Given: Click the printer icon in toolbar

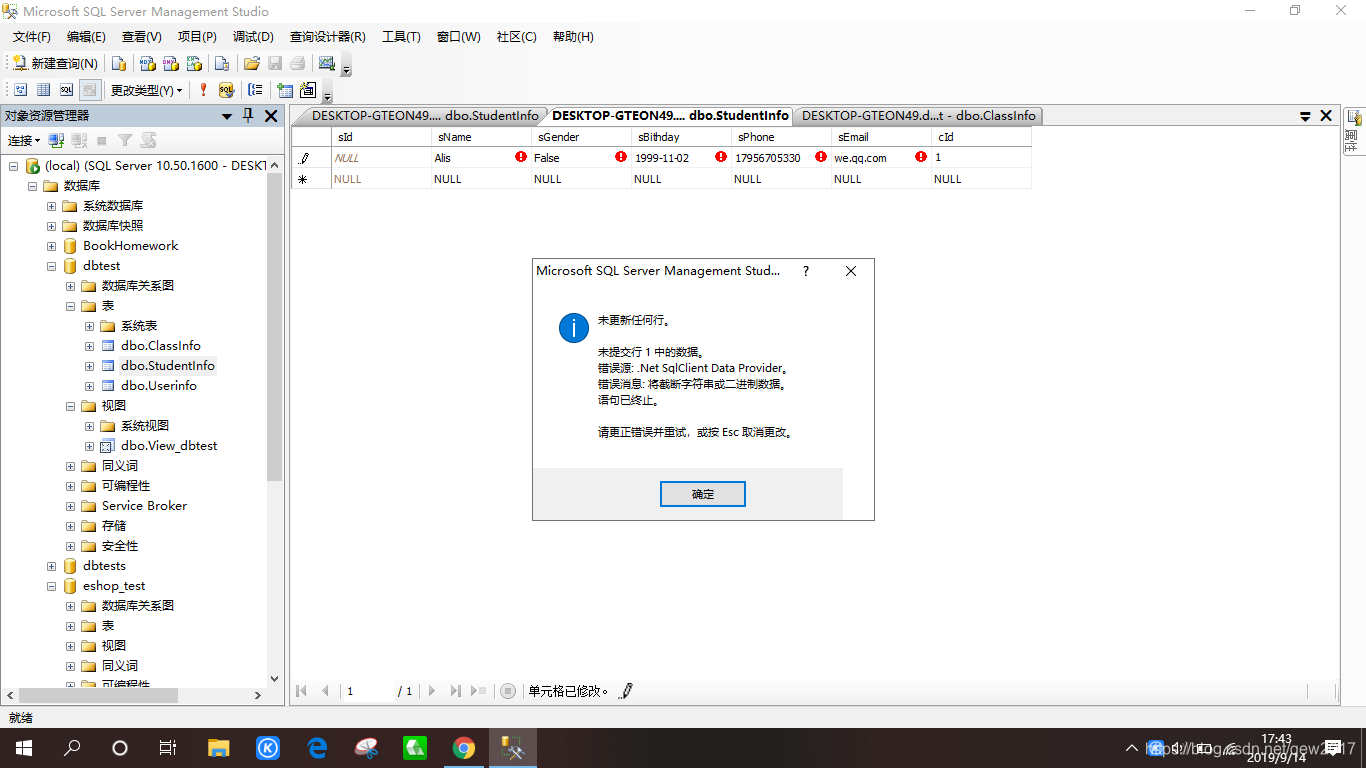Looking at the screenshot, I should 297,63.
